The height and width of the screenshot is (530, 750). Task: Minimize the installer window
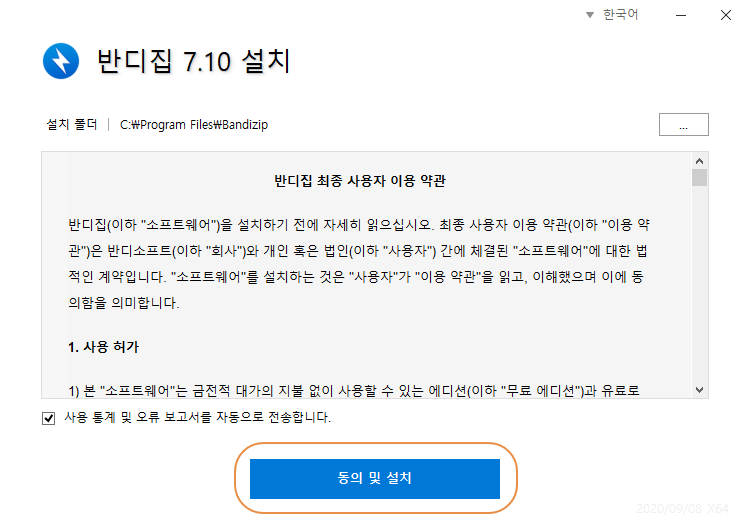tap(681, 15)
